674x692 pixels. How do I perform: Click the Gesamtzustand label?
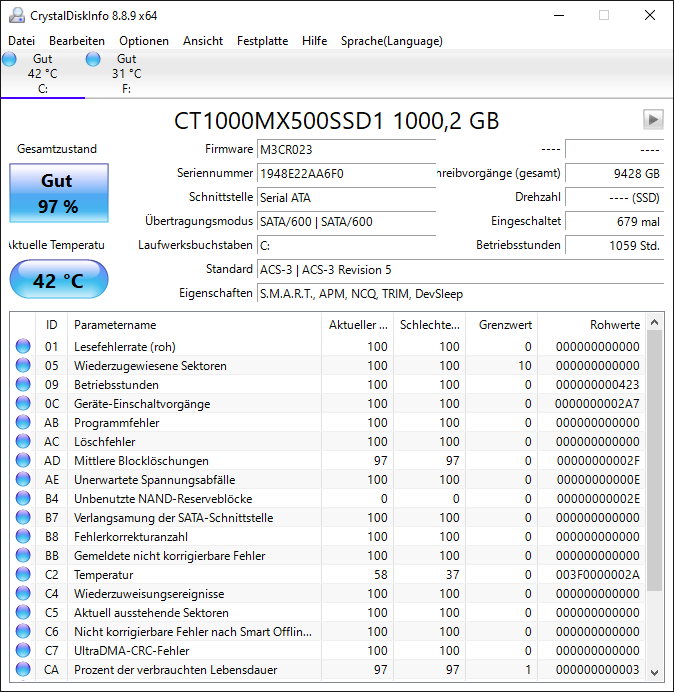pyautogui.click(x=57, y=149)
